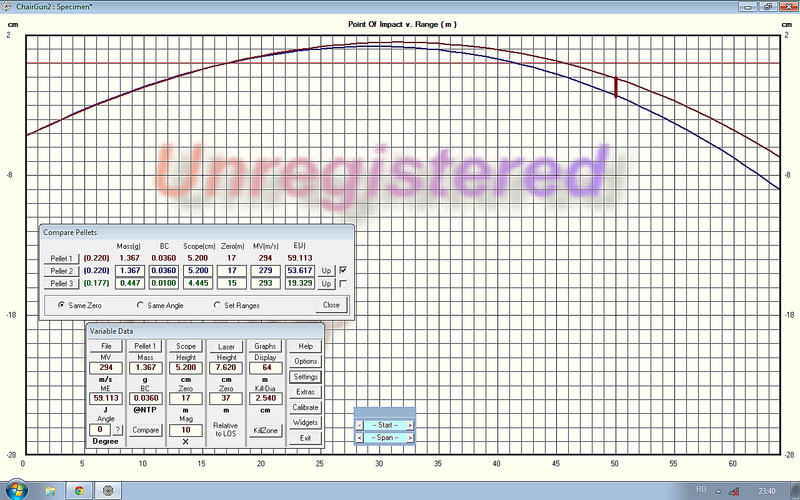Open Windows Explorer from the taskbar

(51, 491)
